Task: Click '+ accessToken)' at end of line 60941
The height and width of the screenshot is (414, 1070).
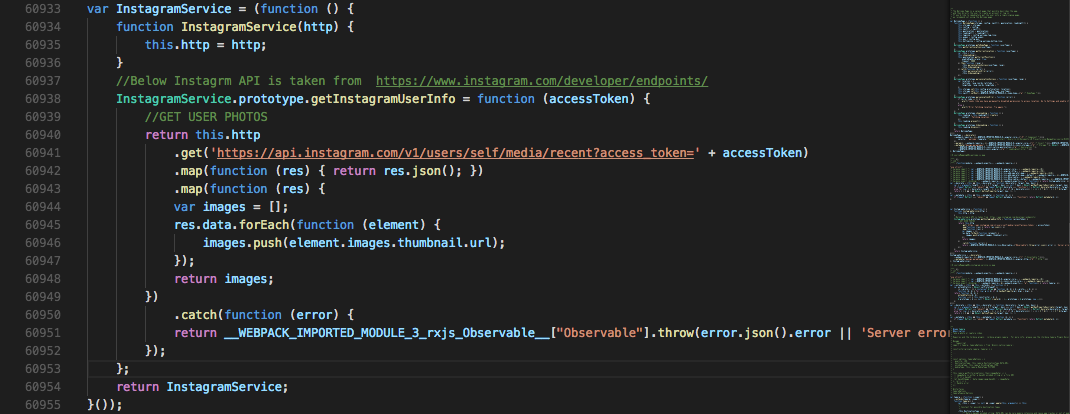Action: [757, 153]
